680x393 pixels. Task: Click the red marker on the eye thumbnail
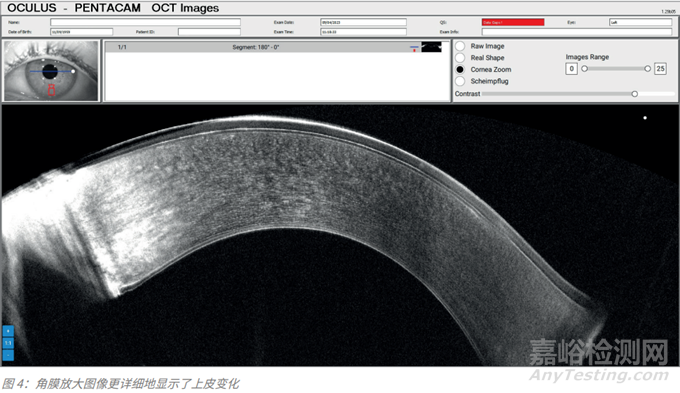[52, 90]
